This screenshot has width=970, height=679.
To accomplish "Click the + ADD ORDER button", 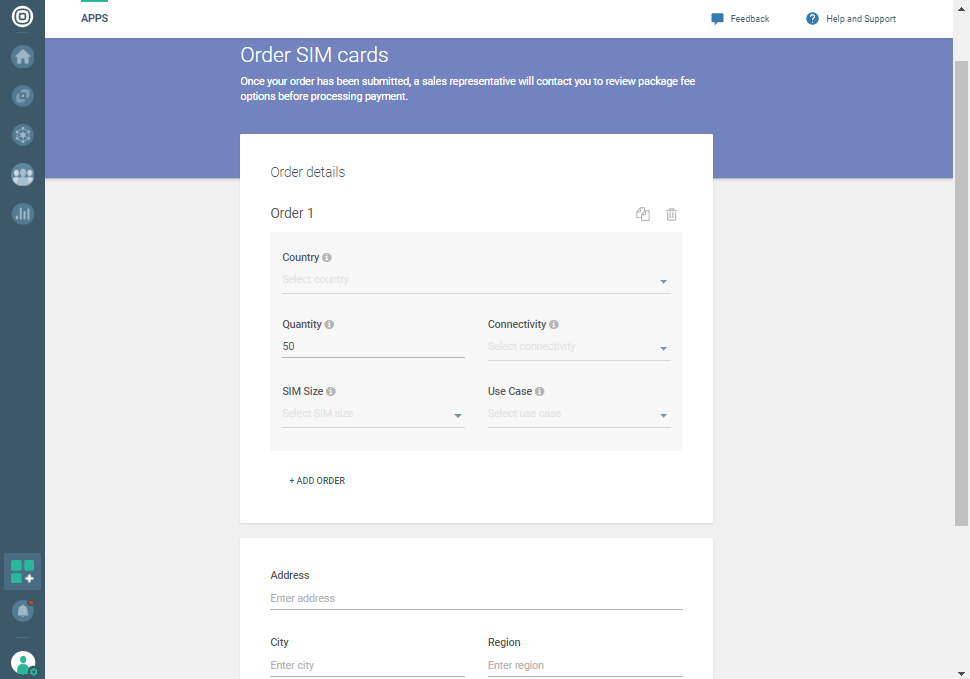I will (x=317, y=481).
